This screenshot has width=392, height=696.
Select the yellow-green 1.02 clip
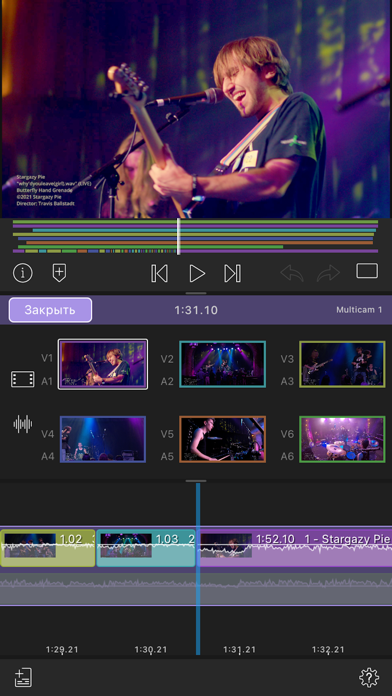click(48, 548)
